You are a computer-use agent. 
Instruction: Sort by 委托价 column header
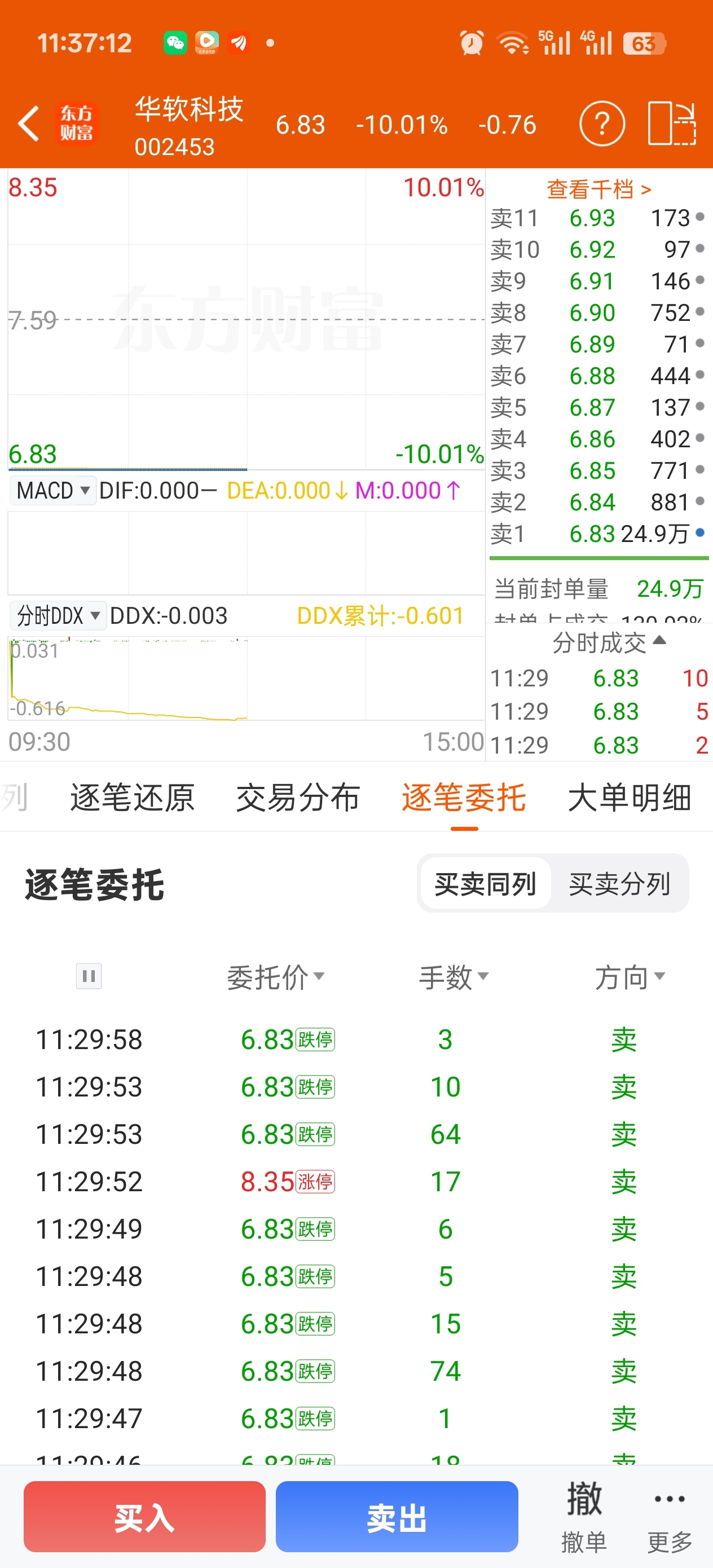(x=276, y=977)
